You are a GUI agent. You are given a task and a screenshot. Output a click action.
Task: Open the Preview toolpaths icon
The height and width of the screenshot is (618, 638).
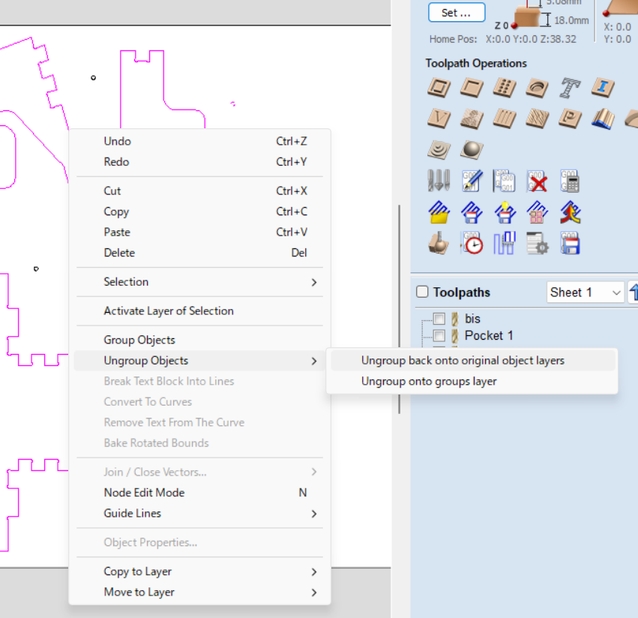point(439,243)
